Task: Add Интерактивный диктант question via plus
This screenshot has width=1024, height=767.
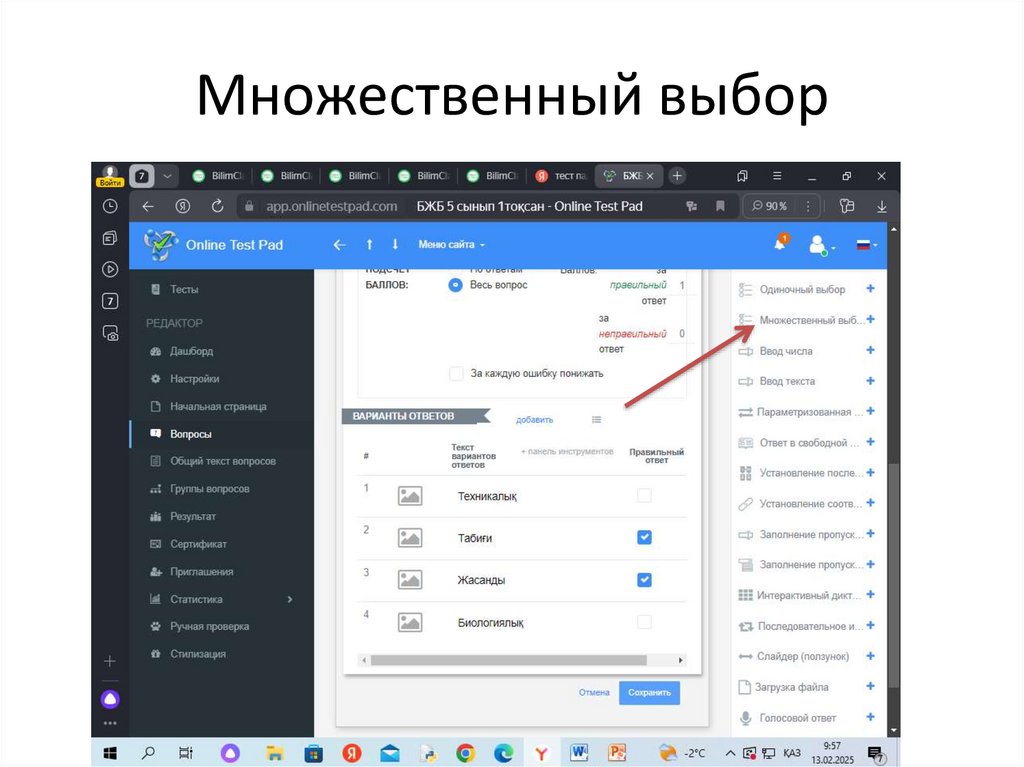Action: tap(870, 595)
